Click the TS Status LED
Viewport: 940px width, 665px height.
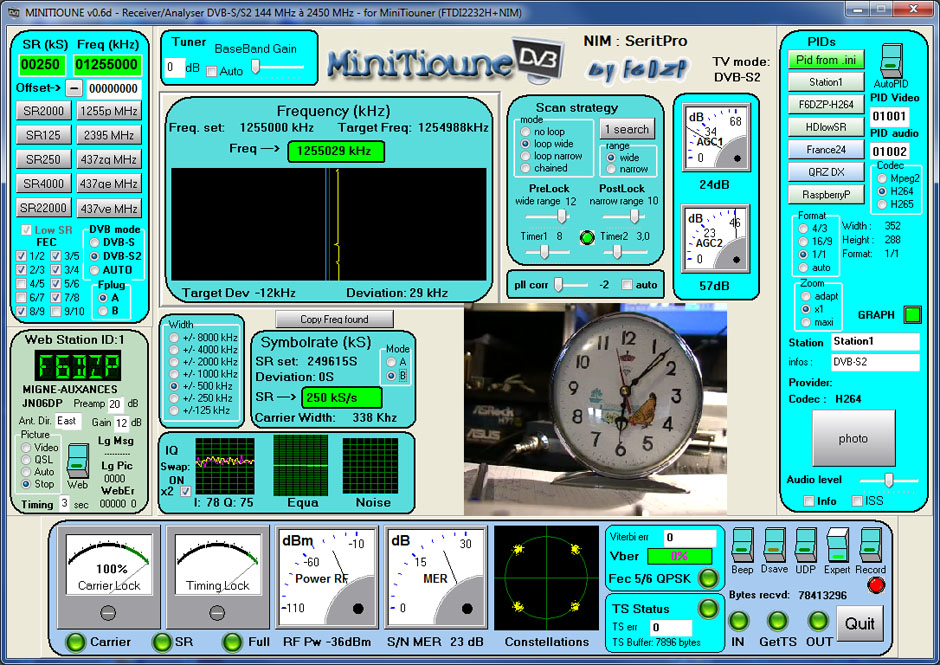708,608
